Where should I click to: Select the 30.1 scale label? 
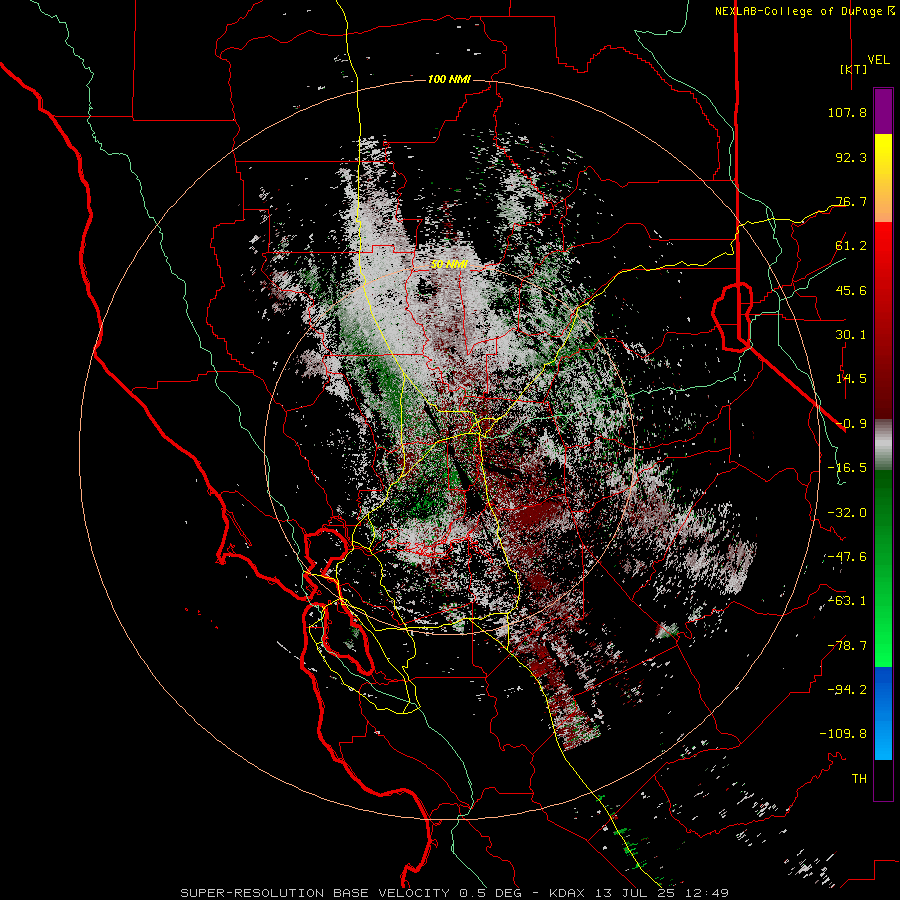[851, 335]
